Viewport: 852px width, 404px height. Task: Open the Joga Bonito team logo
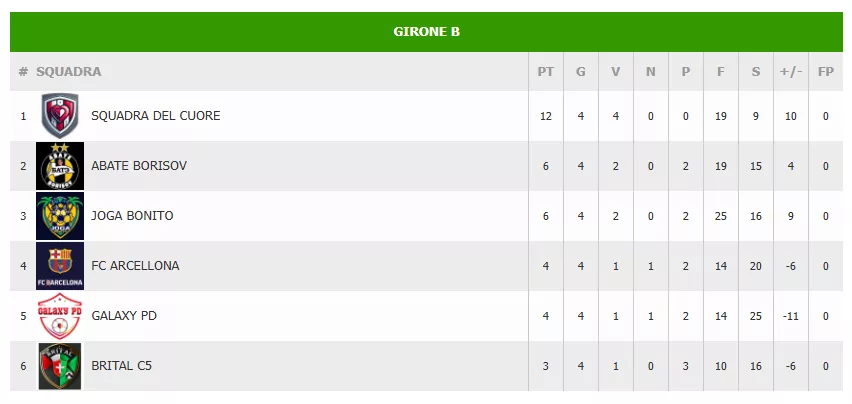[60, 216]
